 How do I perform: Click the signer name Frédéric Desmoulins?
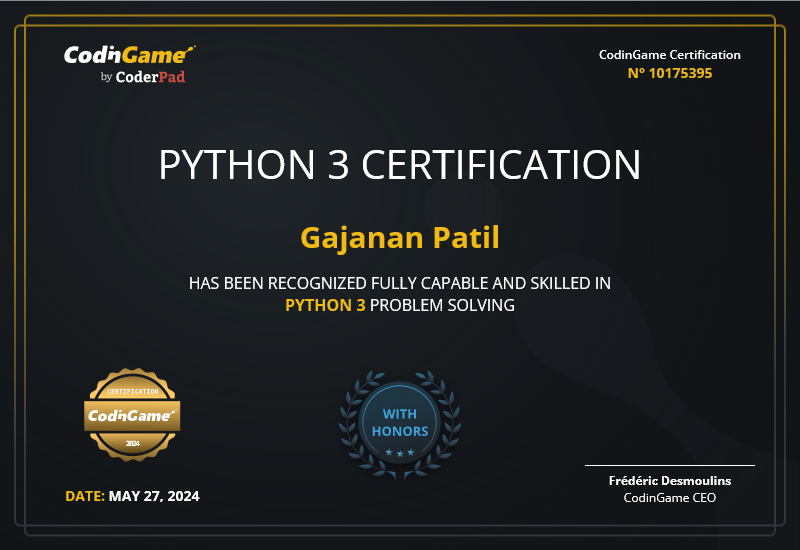(670, 480)
